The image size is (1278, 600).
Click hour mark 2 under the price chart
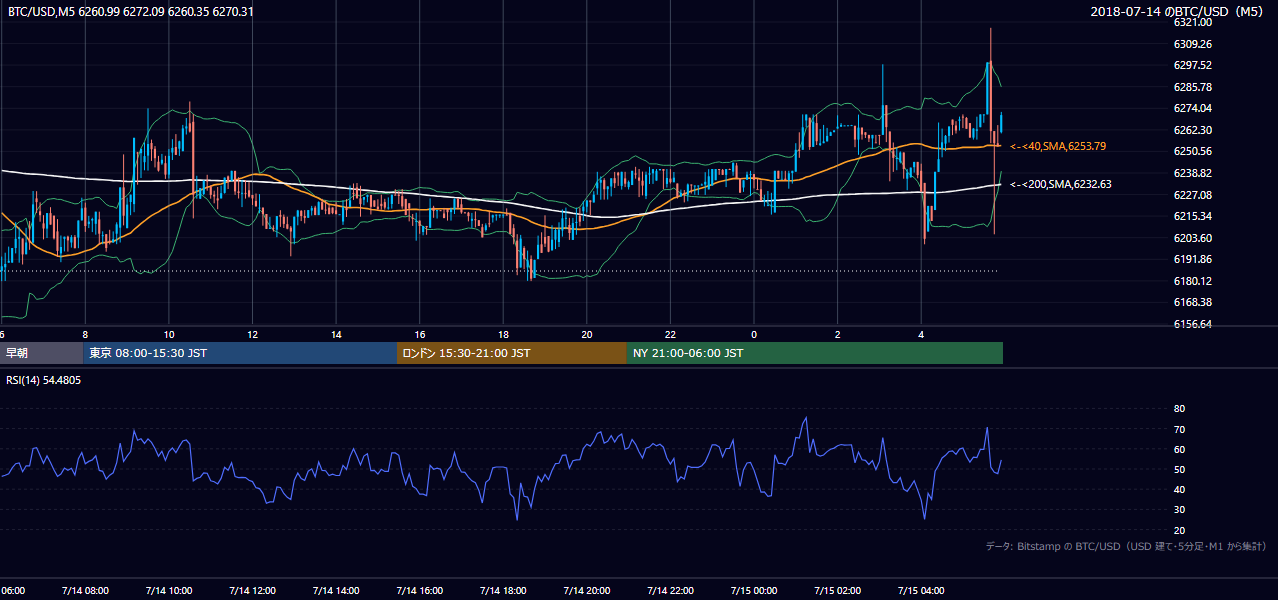click(x=838, y=335)
